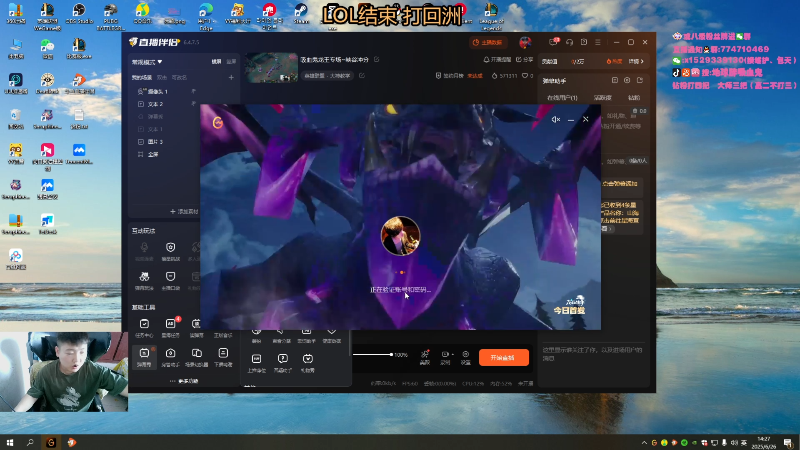Toggle visibility of 摄像头 1 source
Viewport: 800px width, 450px height.
193,91
